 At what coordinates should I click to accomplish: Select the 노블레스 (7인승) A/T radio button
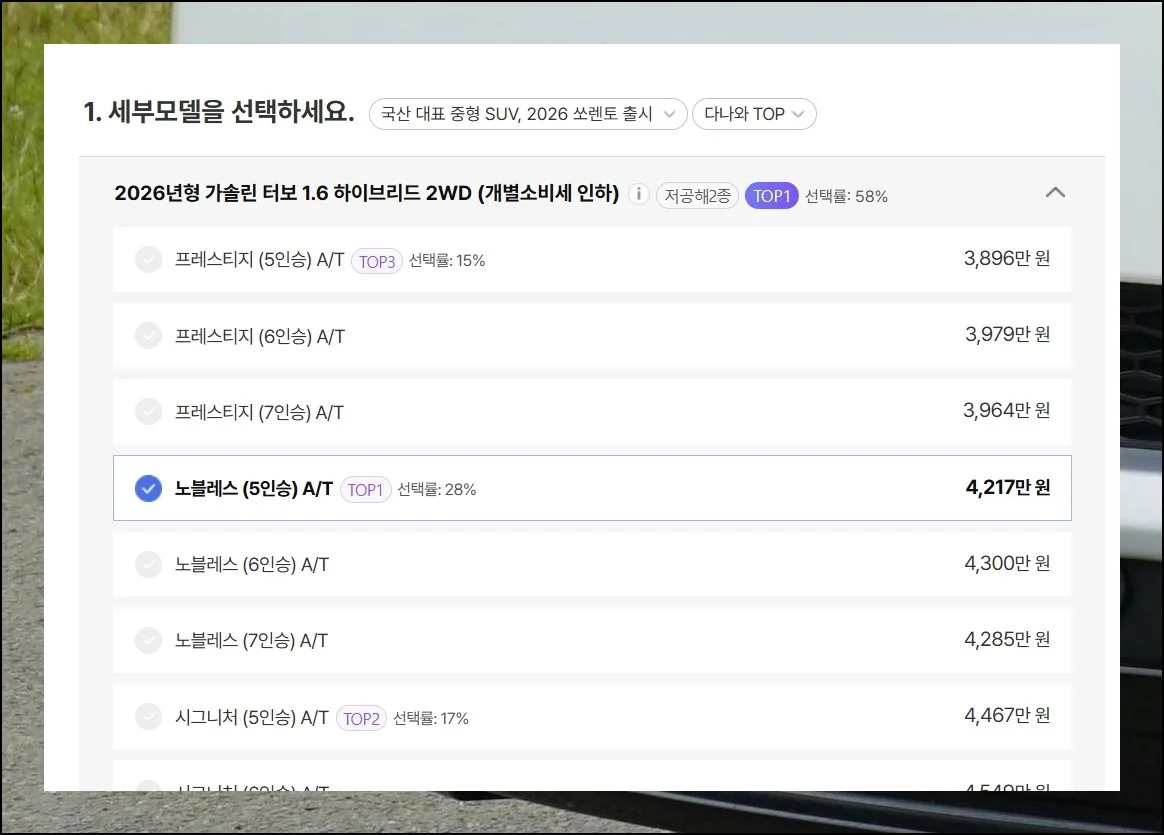click(x=148, y=640)
